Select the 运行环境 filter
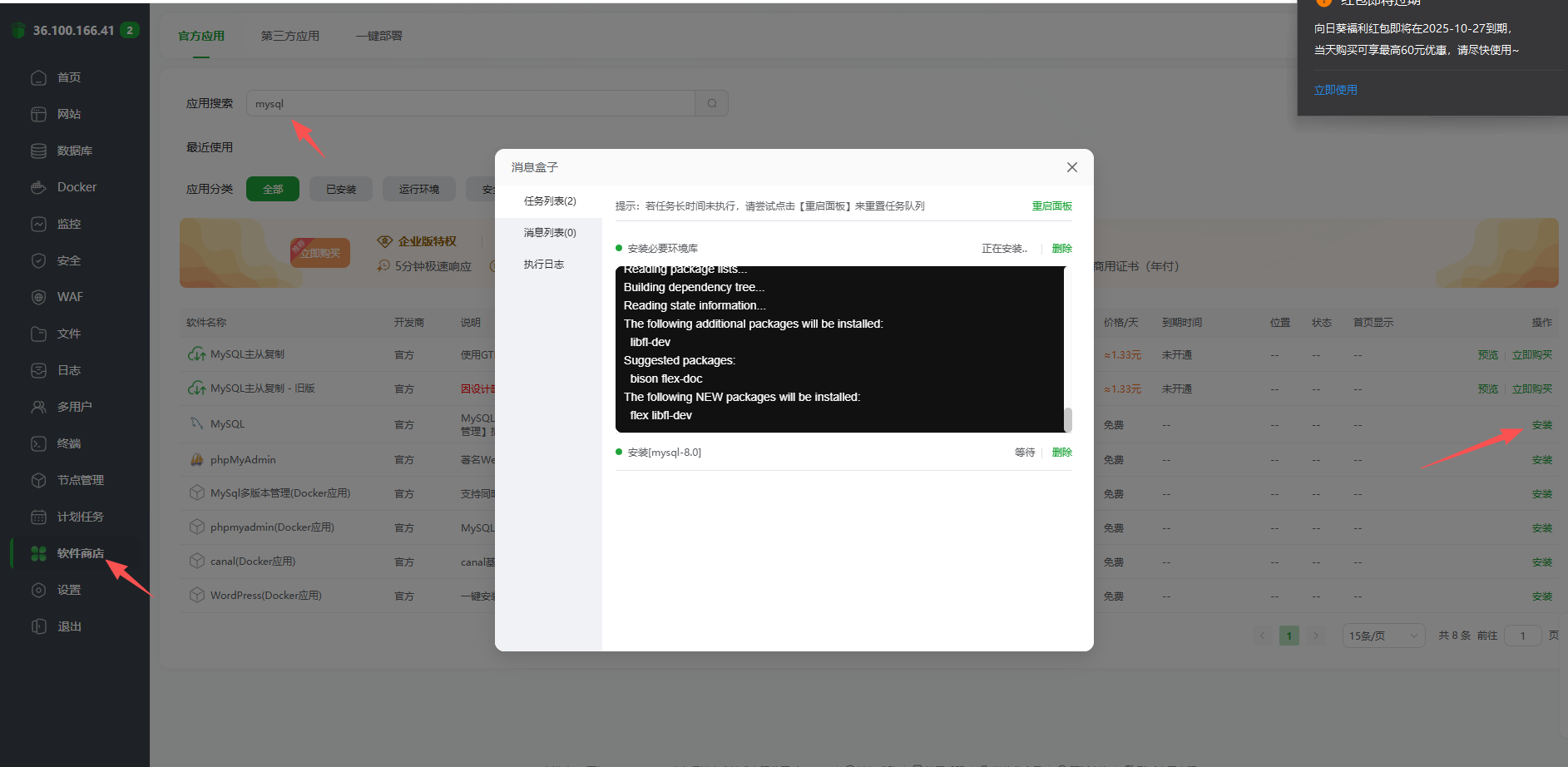Screen dimensions: 1568x767 pos(418,189)
